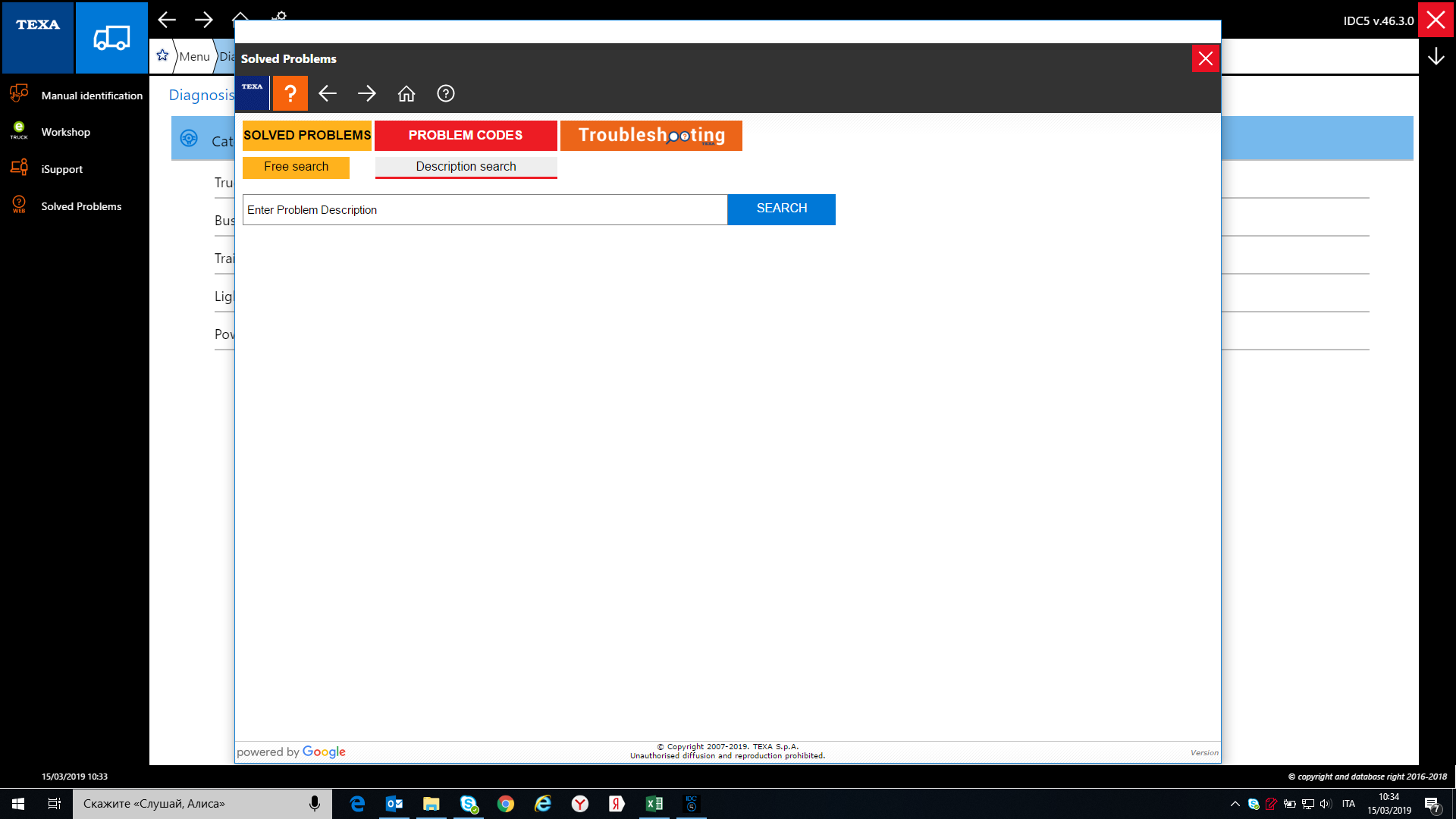Viewport: 1456px width, 819px height.
Task: Open the Troubleshooting tab
Action: 651,135
